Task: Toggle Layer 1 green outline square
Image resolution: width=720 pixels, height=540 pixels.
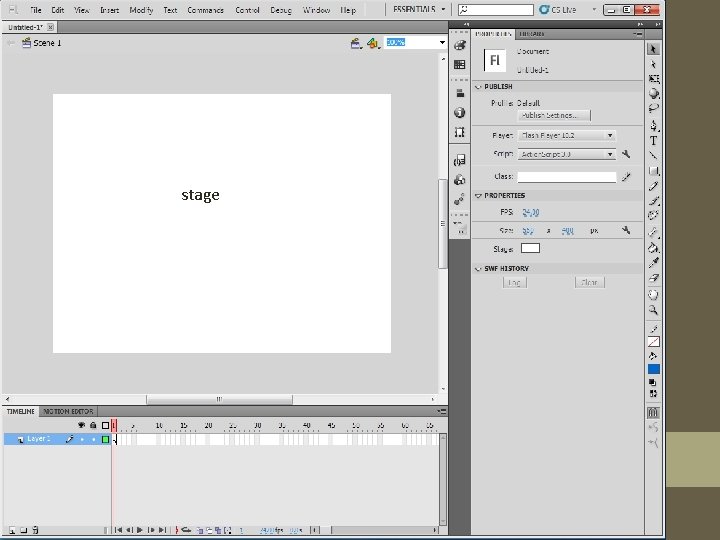Action: 105,439
